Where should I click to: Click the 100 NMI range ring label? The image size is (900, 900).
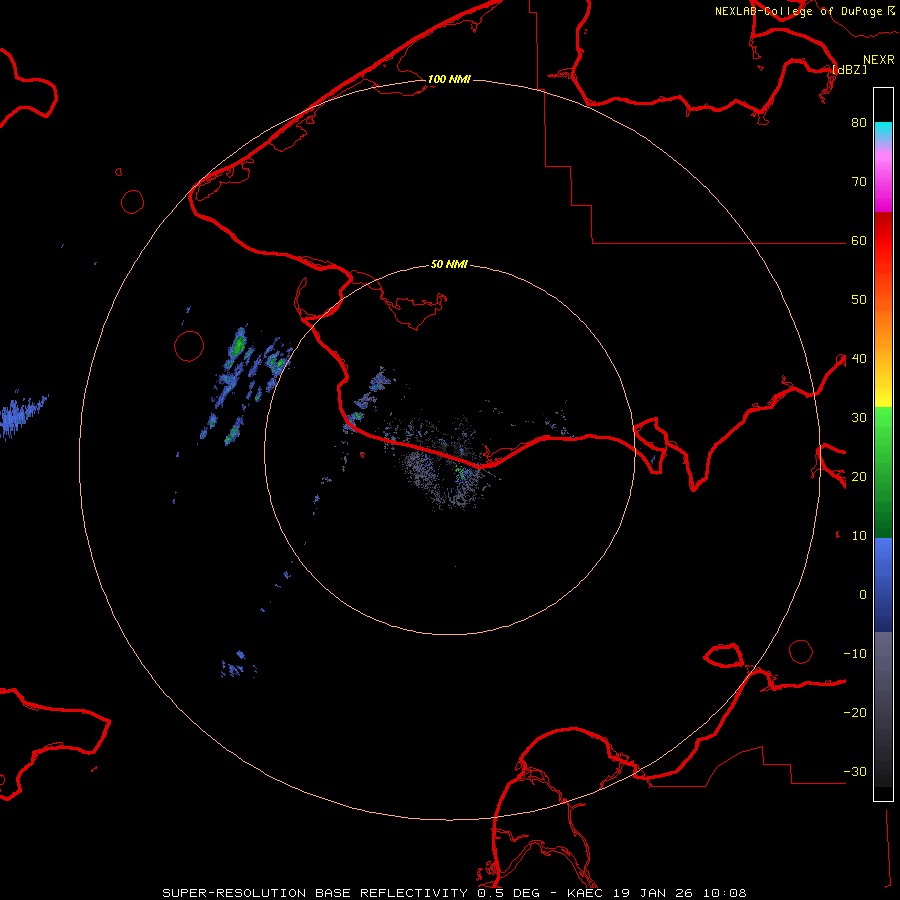[x=449, y=79]
